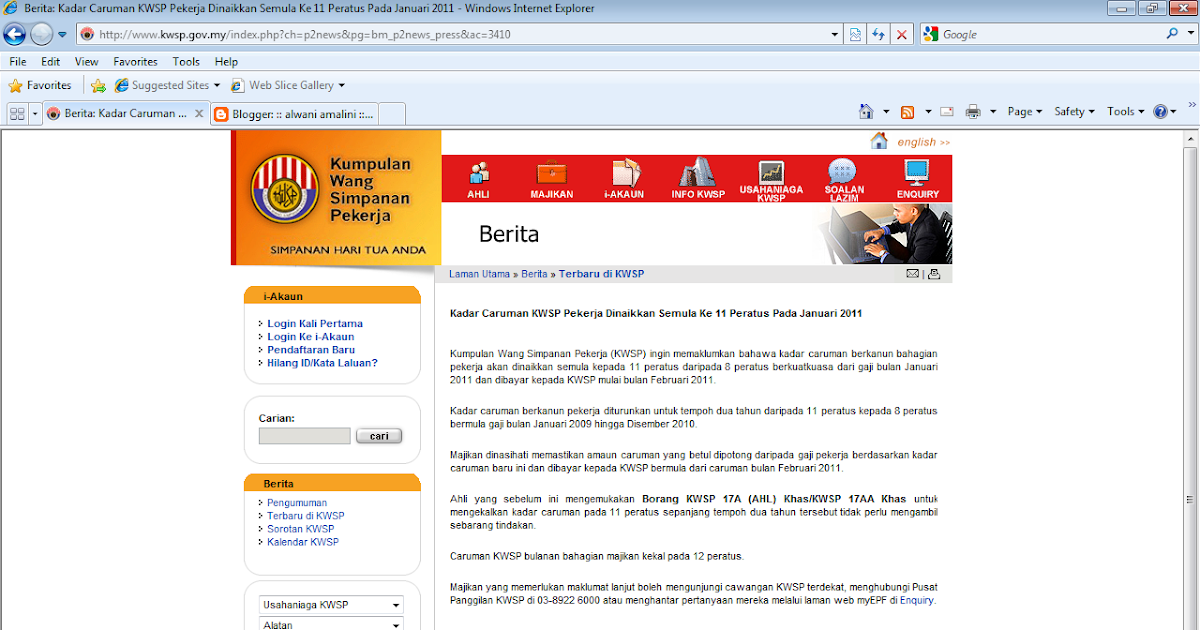
Task: Click inside the Google search box
Action: (x=1049, y=34)
